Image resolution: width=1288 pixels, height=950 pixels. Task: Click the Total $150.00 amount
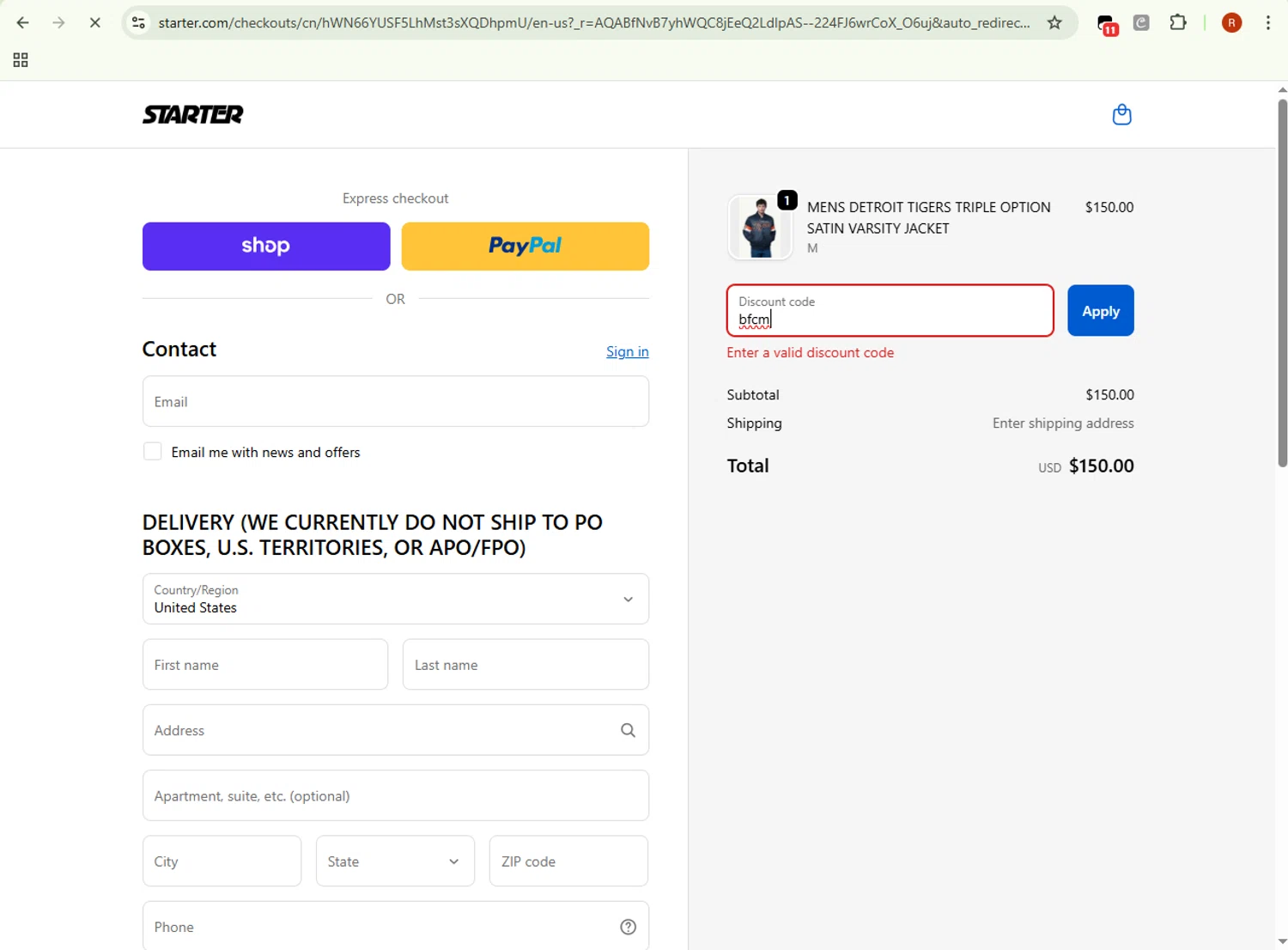1102,466
